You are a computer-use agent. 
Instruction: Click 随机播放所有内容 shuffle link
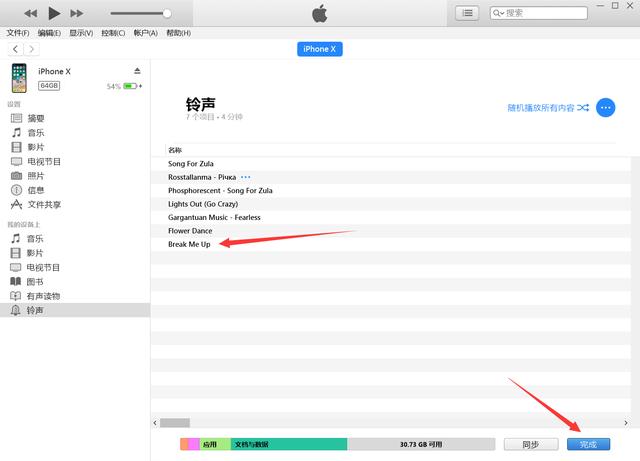pyautogui.click(x=548, y=108)
